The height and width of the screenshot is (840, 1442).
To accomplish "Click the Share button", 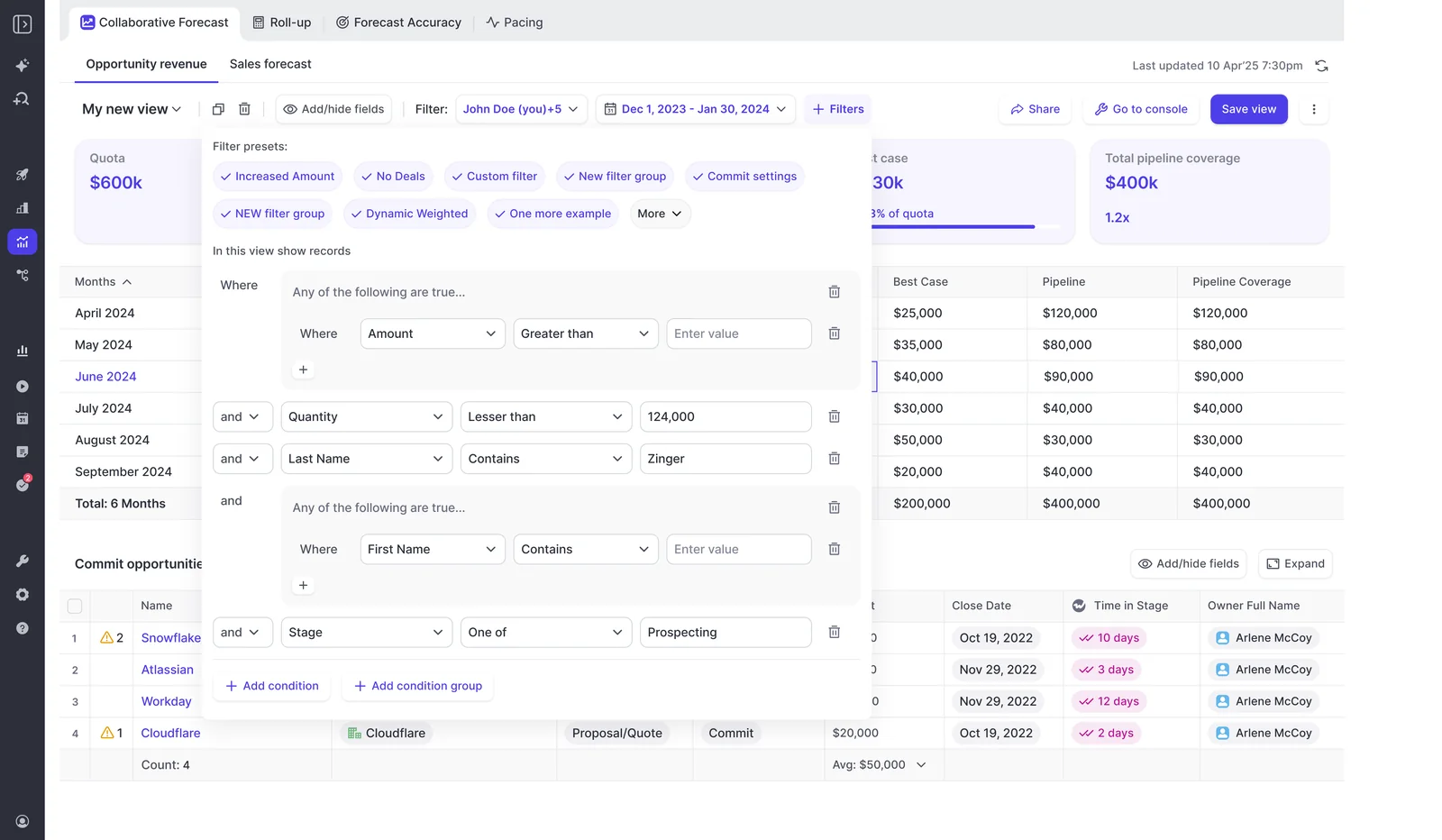I will pos(1036,109).
